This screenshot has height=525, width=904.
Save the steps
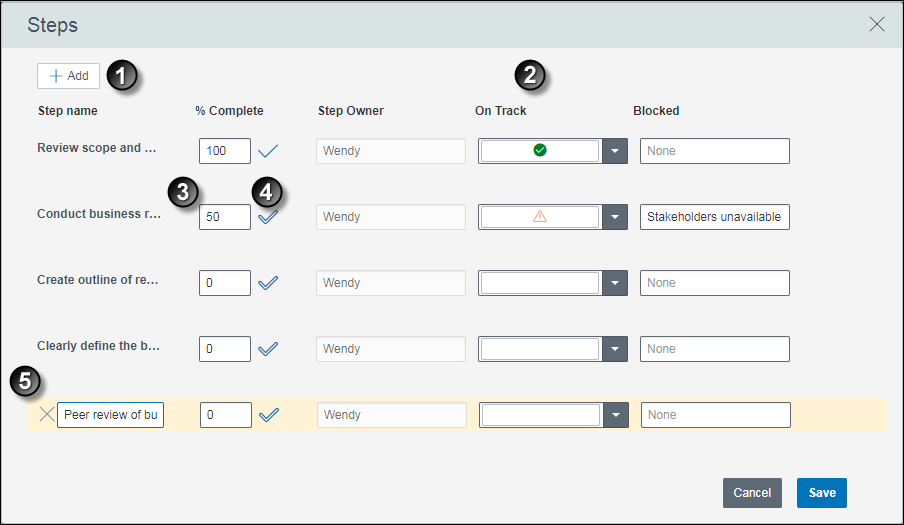[x=822, y=493]
